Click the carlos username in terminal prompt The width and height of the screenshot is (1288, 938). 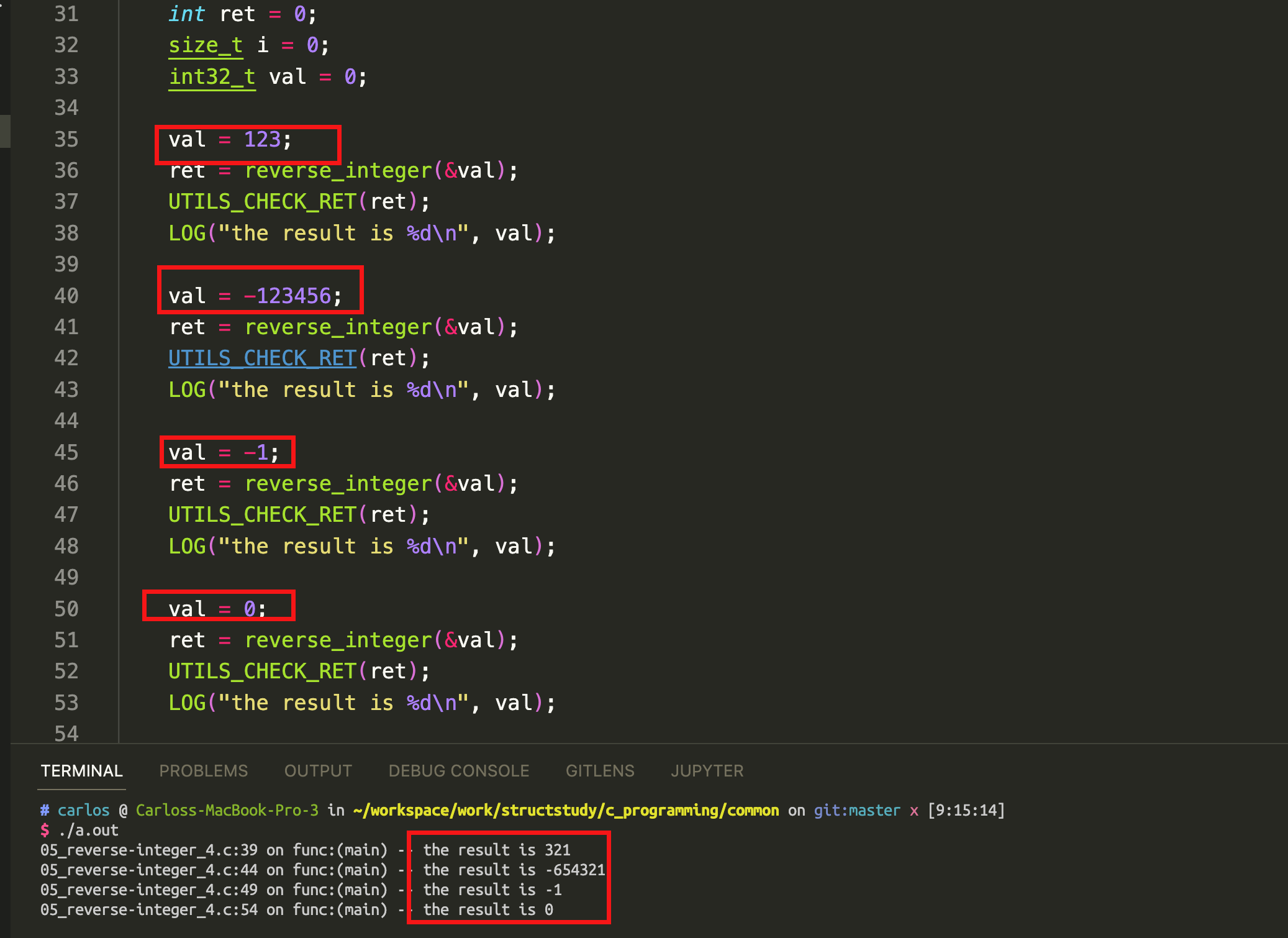click(x=83, y=810)
